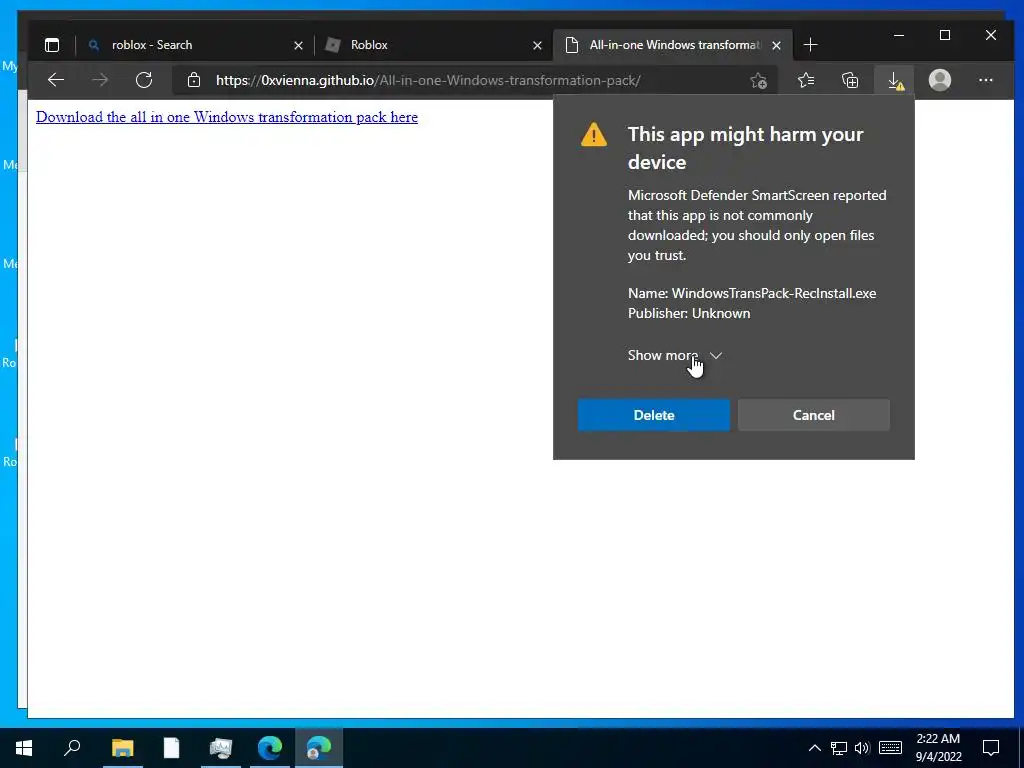Click the Windows transformation pack download link
The height and width of the screenshot is (768, 1024).
(x=227, y=117)
